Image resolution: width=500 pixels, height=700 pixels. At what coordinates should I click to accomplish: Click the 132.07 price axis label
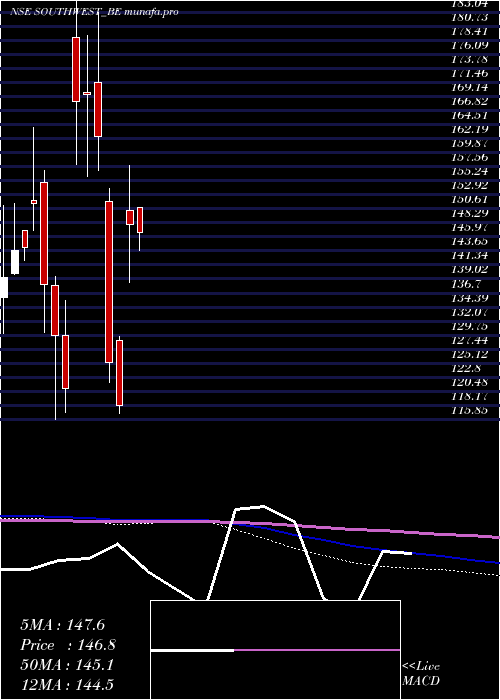pos(471,312)
